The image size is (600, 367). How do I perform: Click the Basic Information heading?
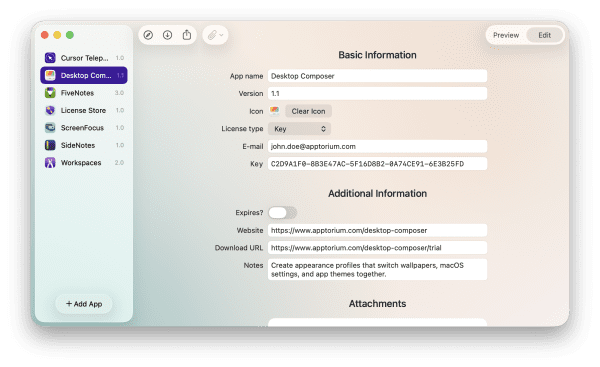(377, 55)
